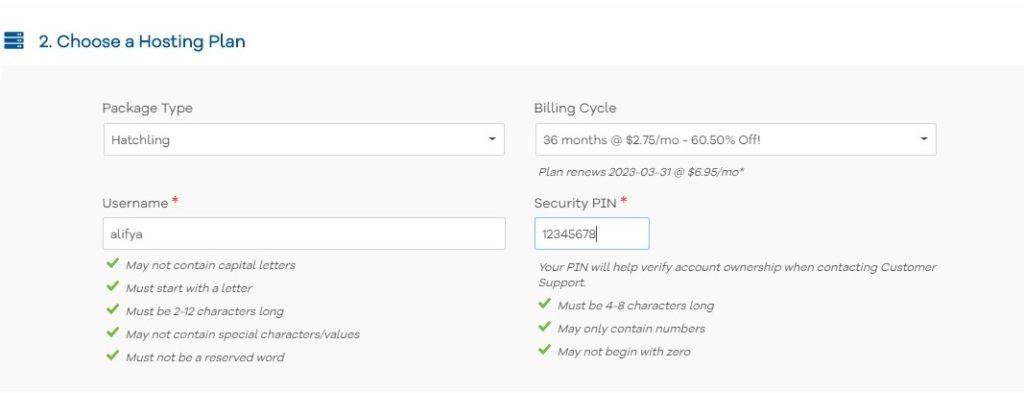Click the Billing Cycle label
This screenshot has width=1024, height=393.
[575, 108]
